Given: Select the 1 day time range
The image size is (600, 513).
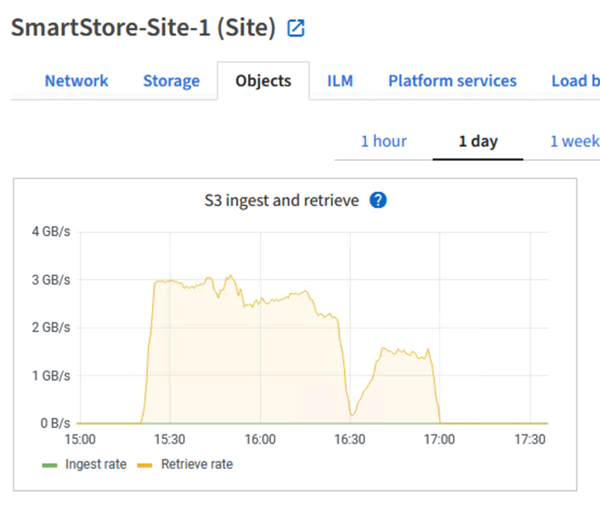Looking at the screenshot, I should click(x=478, y=141).
